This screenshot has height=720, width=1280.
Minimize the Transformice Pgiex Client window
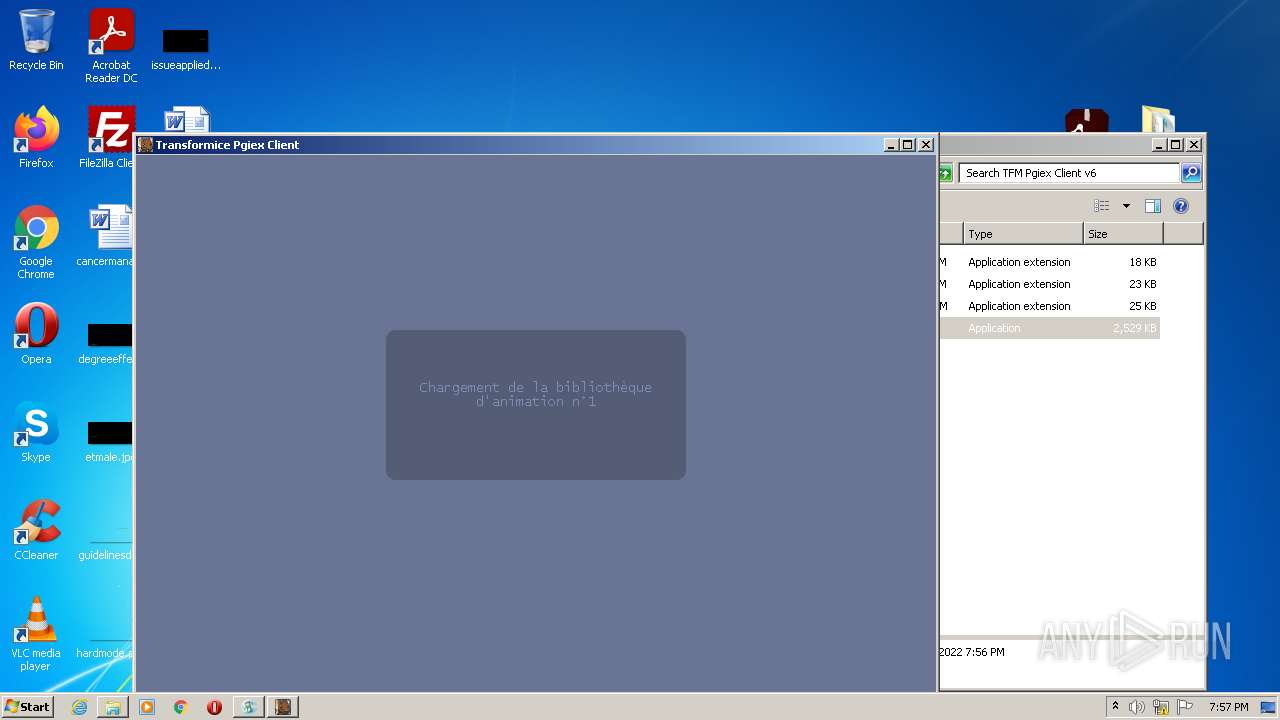click(x=891, y=145)
